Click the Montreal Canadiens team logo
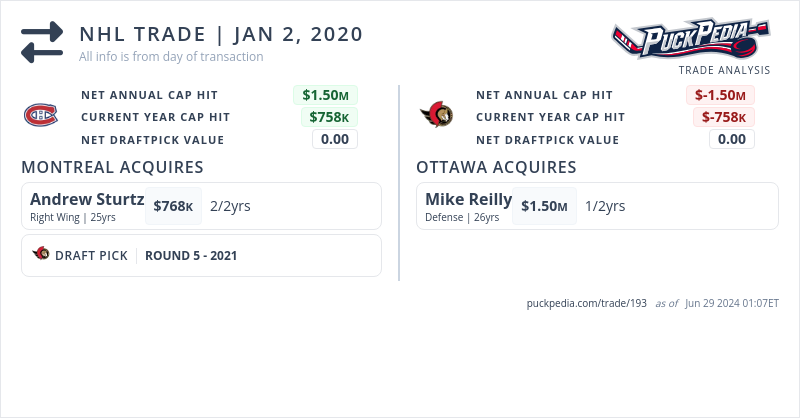Screen dimensions: 800x418 coord(41,116)
